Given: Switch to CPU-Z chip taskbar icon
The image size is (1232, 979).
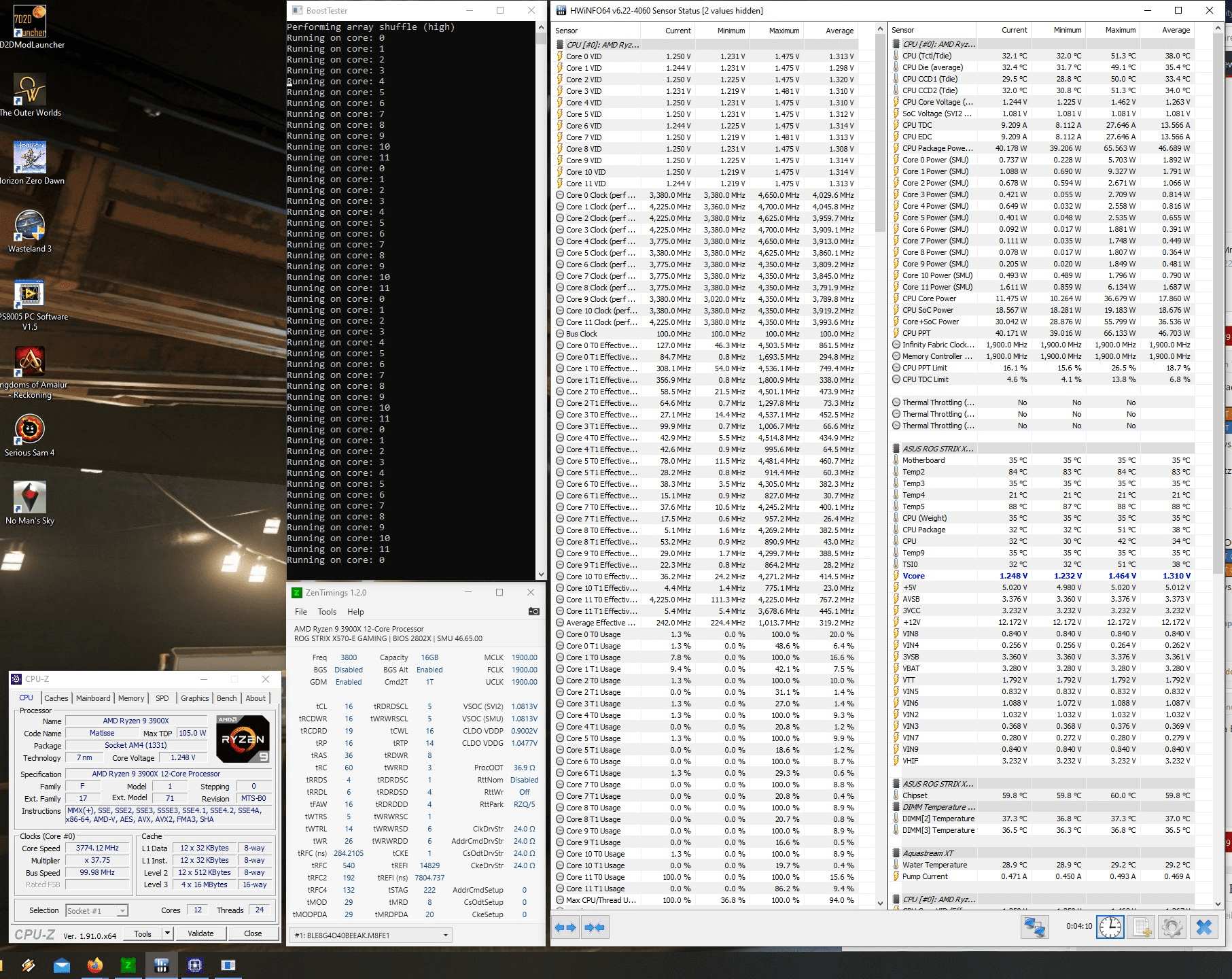Looking at the screenshot, I should (x=195, y=965).
